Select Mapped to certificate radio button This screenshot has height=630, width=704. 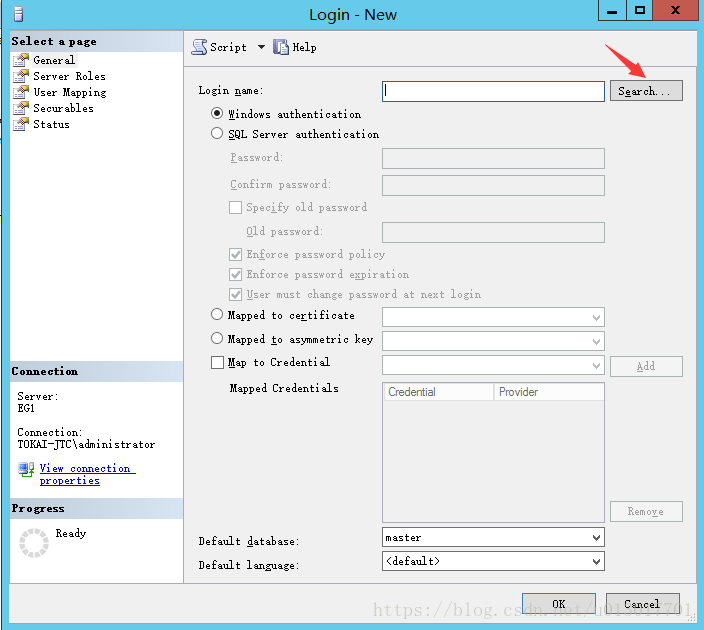[x=217, y=314]
